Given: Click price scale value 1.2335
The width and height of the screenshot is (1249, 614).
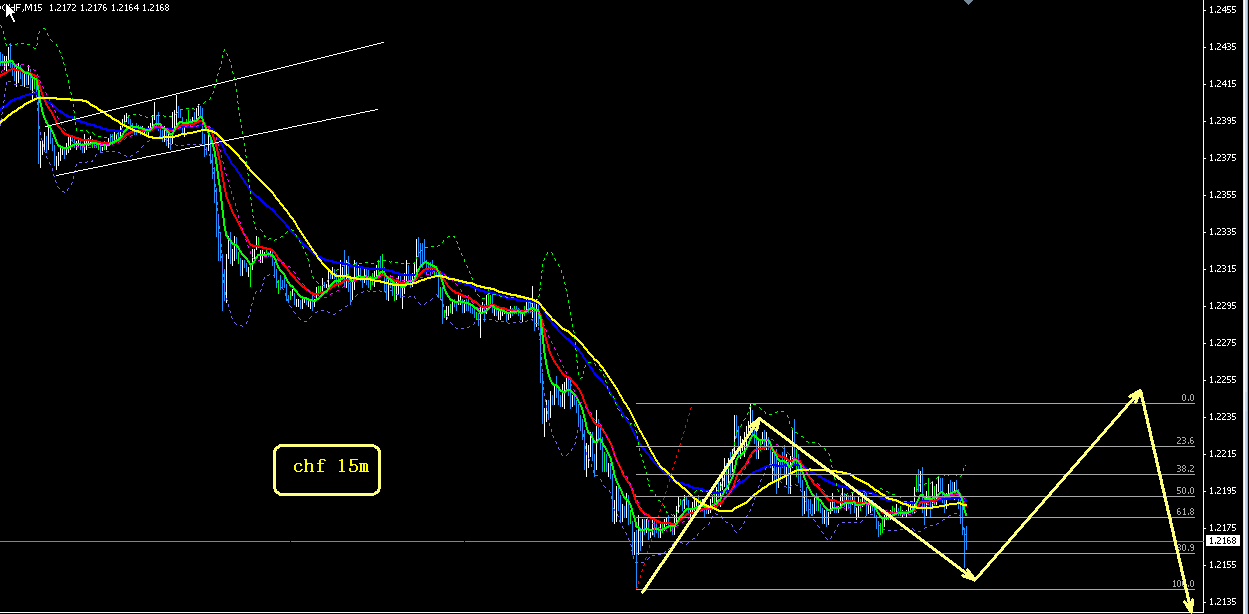Looking at the screenshot, I should [x=1222, y=232].
